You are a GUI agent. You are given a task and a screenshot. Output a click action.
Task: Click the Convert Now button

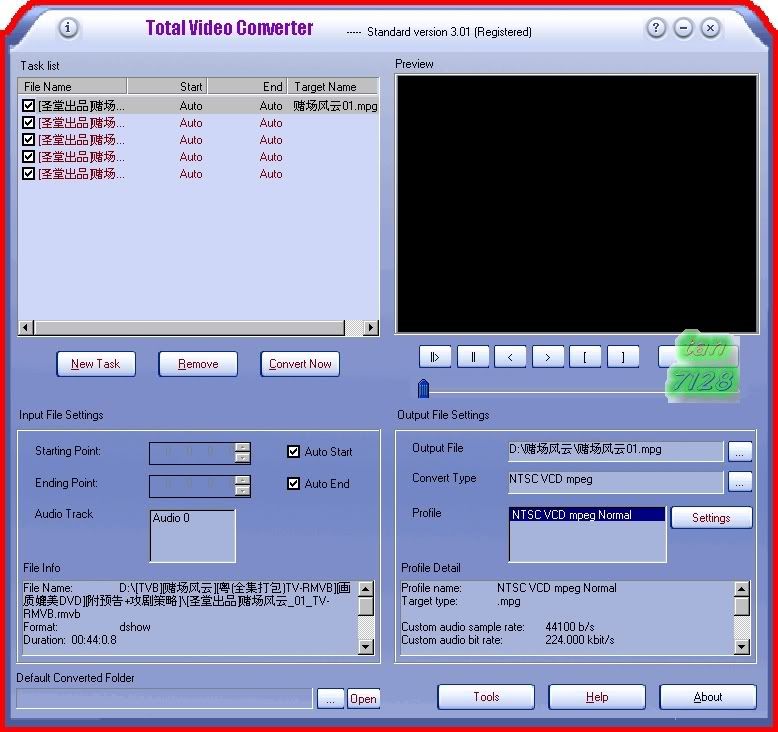300,364
